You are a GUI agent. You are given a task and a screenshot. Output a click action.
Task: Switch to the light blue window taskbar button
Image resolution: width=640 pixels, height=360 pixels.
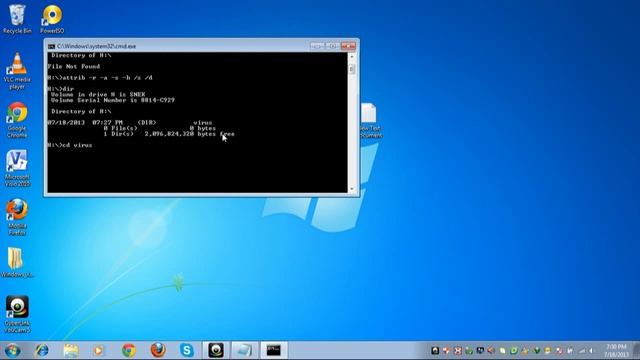pos(244,351)
